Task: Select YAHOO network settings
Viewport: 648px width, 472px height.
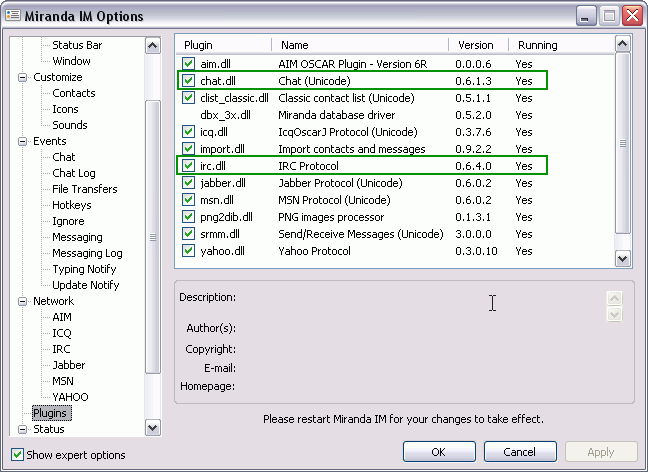Action: point(70,398)
